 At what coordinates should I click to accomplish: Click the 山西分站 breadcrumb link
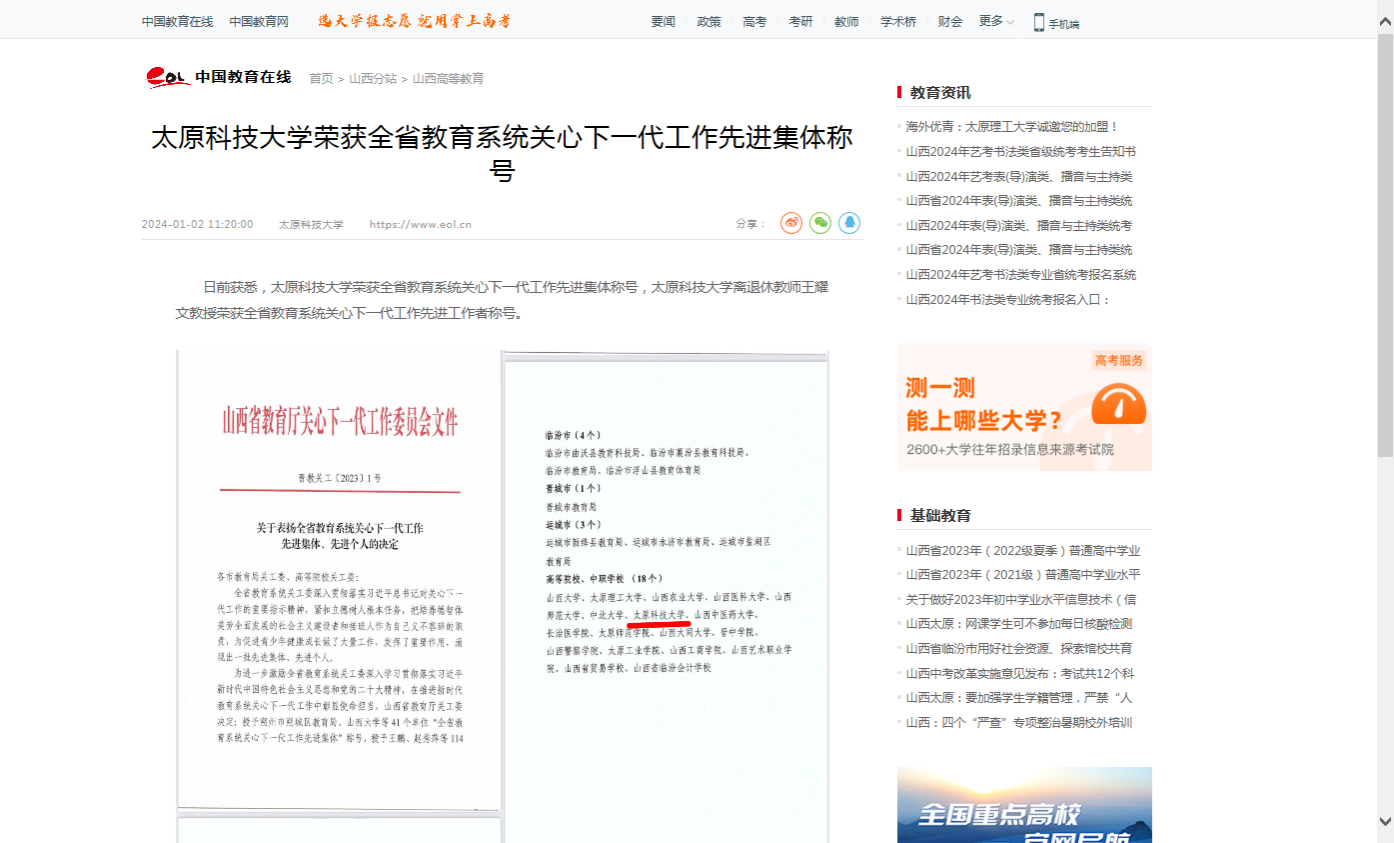coord(372,78)
